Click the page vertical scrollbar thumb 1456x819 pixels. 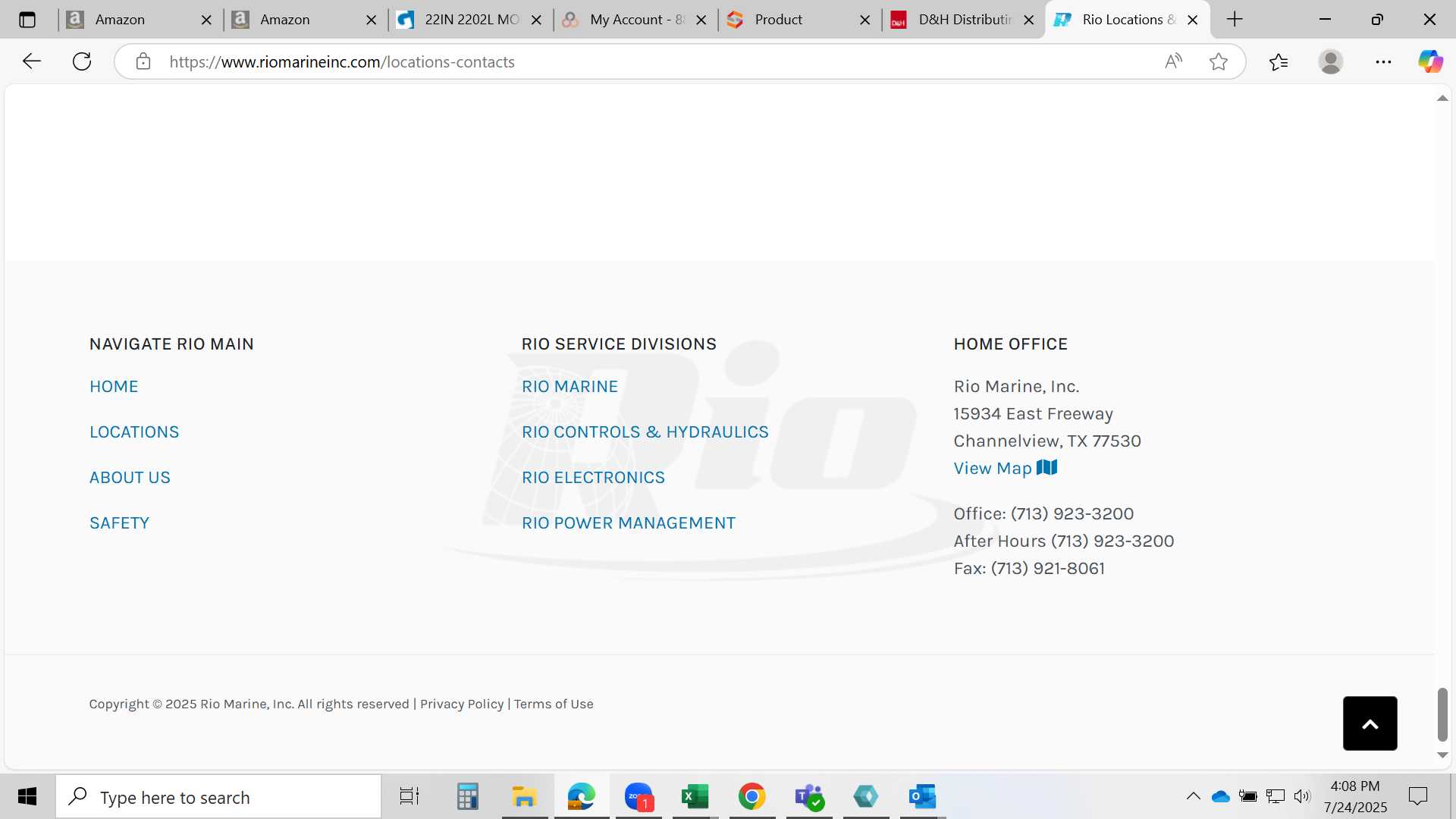(x=1442, y=714)
